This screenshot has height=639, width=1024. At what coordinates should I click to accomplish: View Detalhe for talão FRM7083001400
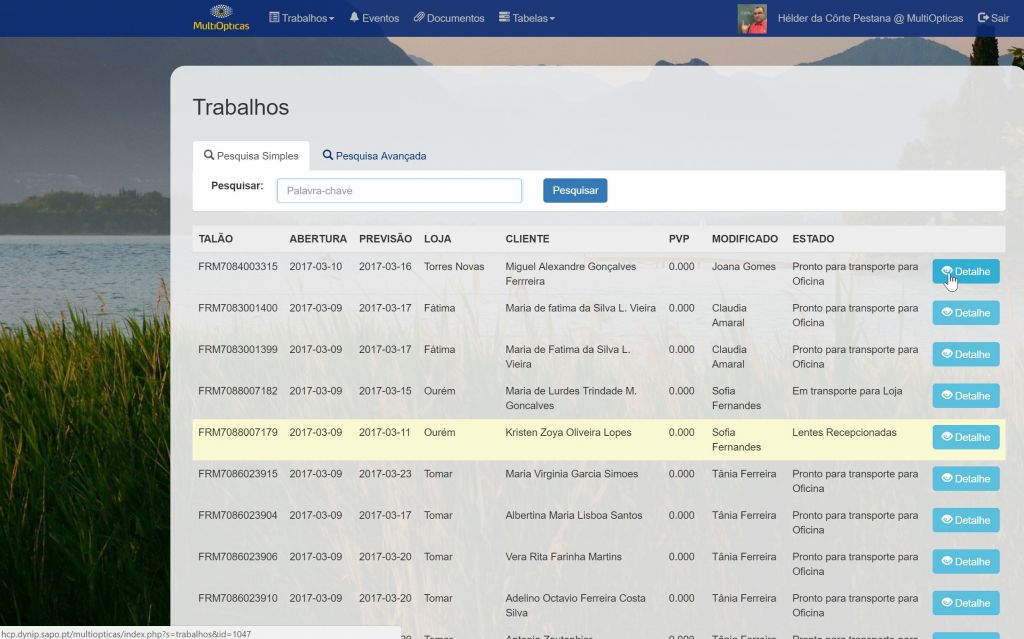coord(965,313)
